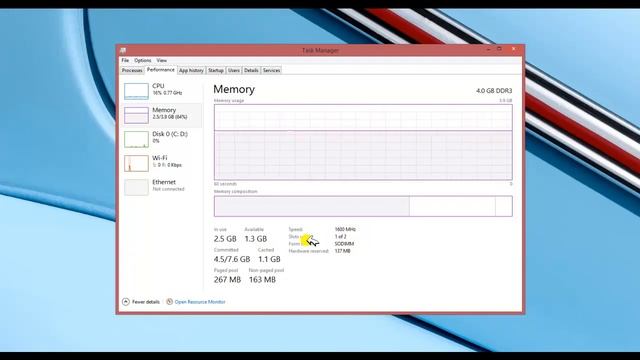
Task: Click the 4.5/7.6 GB committed value
Action: point(232,259)
